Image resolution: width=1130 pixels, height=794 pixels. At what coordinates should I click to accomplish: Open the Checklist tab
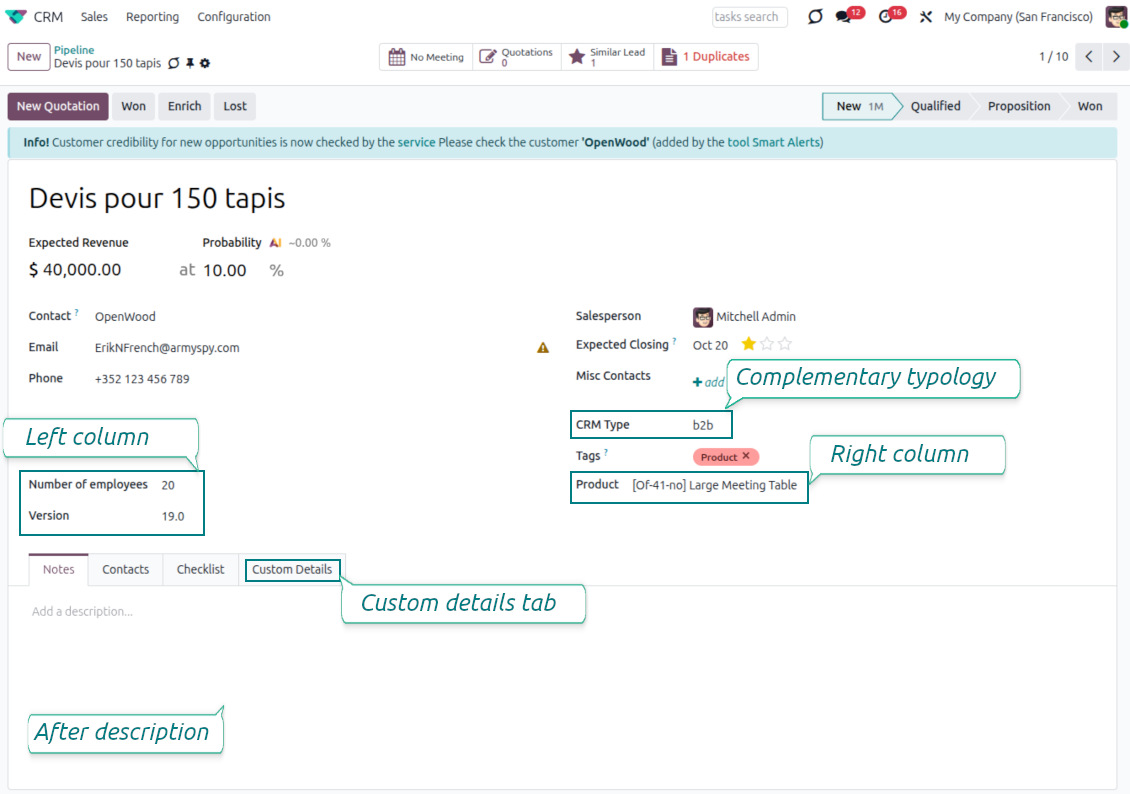tap(200, 570)
